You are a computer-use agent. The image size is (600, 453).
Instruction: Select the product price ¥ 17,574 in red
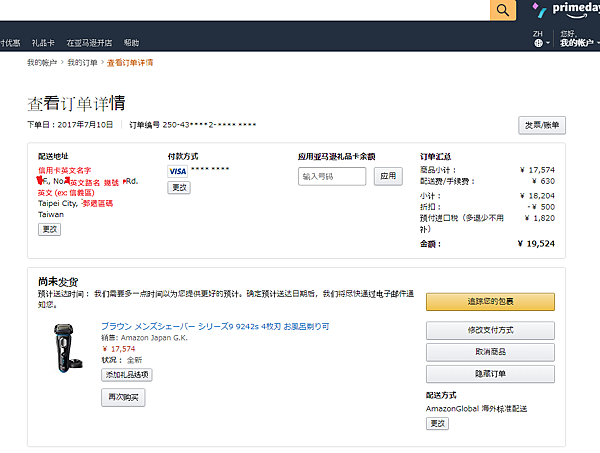pyautogui.click(x=119, y=349)
